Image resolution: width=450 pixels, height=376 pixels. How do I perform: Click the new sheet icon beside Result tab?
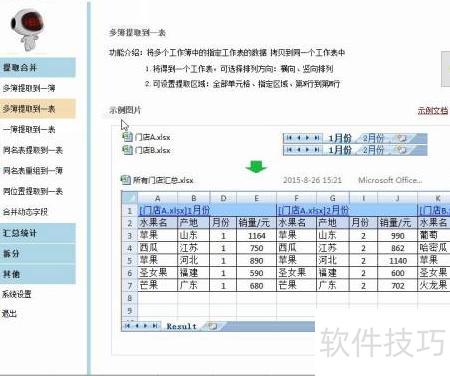[x=212, y=326]
